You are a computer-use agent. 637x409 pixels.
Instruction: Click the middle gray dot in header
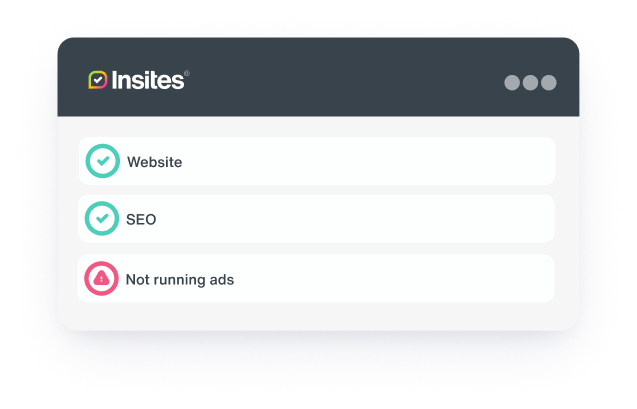[530, 82]
